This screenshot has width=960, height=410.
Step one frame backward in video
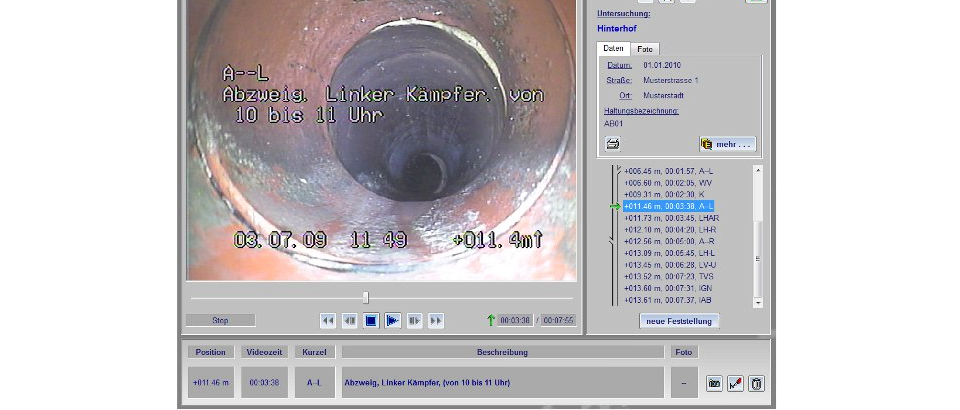point(349,321)
